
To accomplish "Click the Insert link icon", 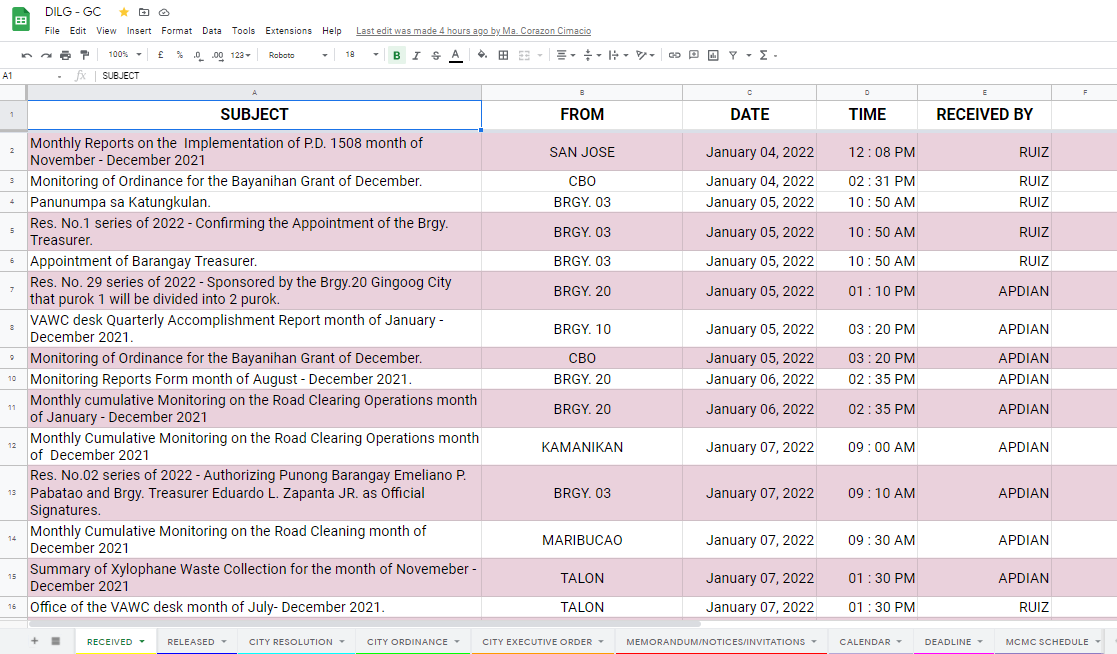I will [x=674, y=55].
